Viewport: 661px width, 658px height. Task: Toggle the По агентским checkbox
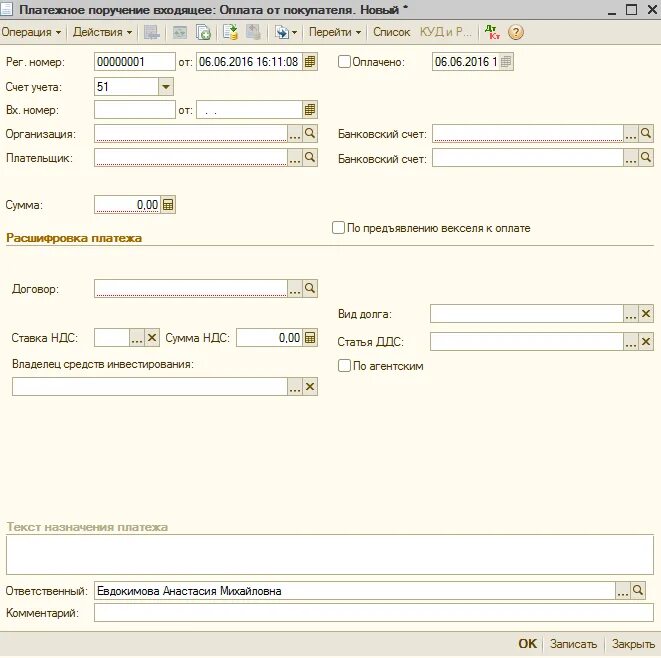pos(344,365)
